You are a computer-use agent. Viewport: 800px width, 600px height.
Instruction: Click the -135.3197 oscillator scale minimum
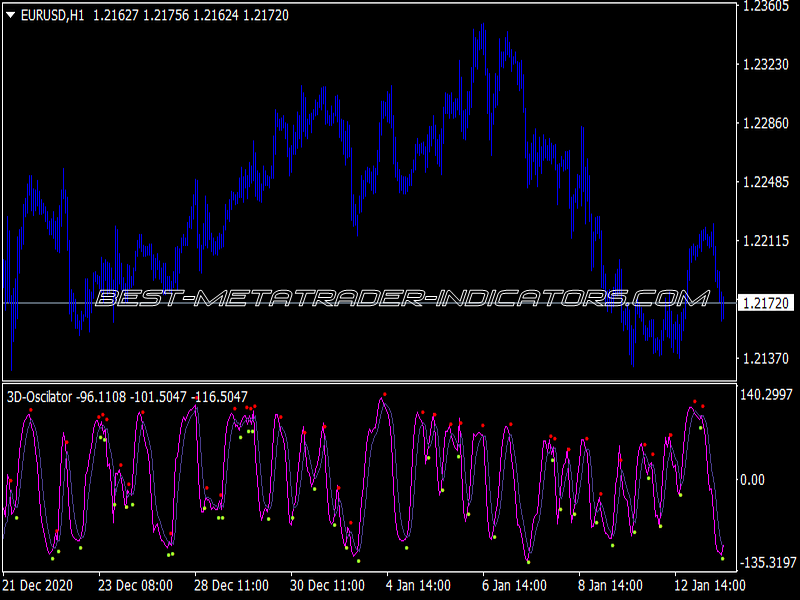pyautogui.click(x=768, y=563)
